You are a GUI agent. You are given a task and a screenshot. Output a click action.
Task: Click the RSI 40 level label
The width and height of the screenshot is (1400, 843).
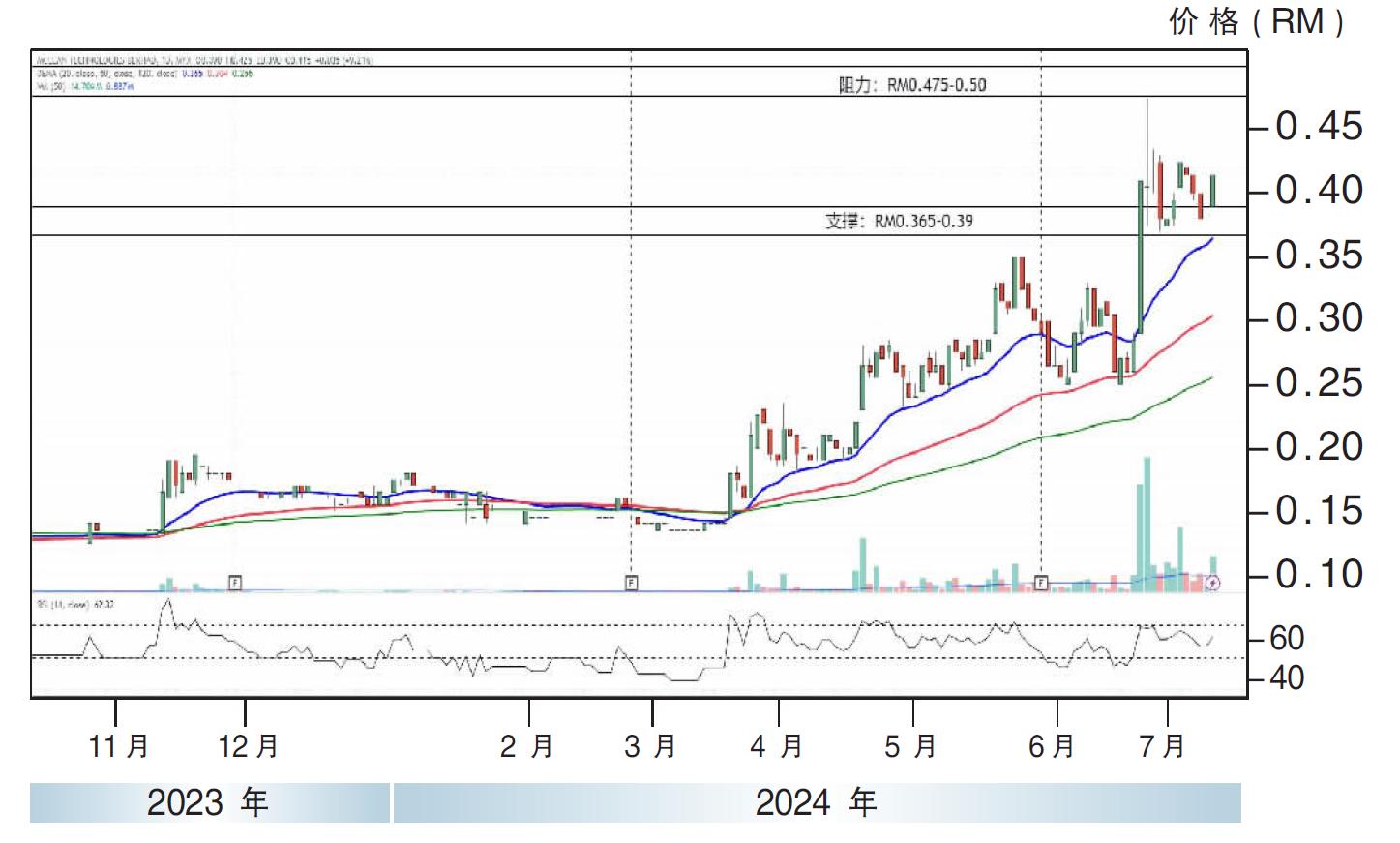tap(1287, 678)
